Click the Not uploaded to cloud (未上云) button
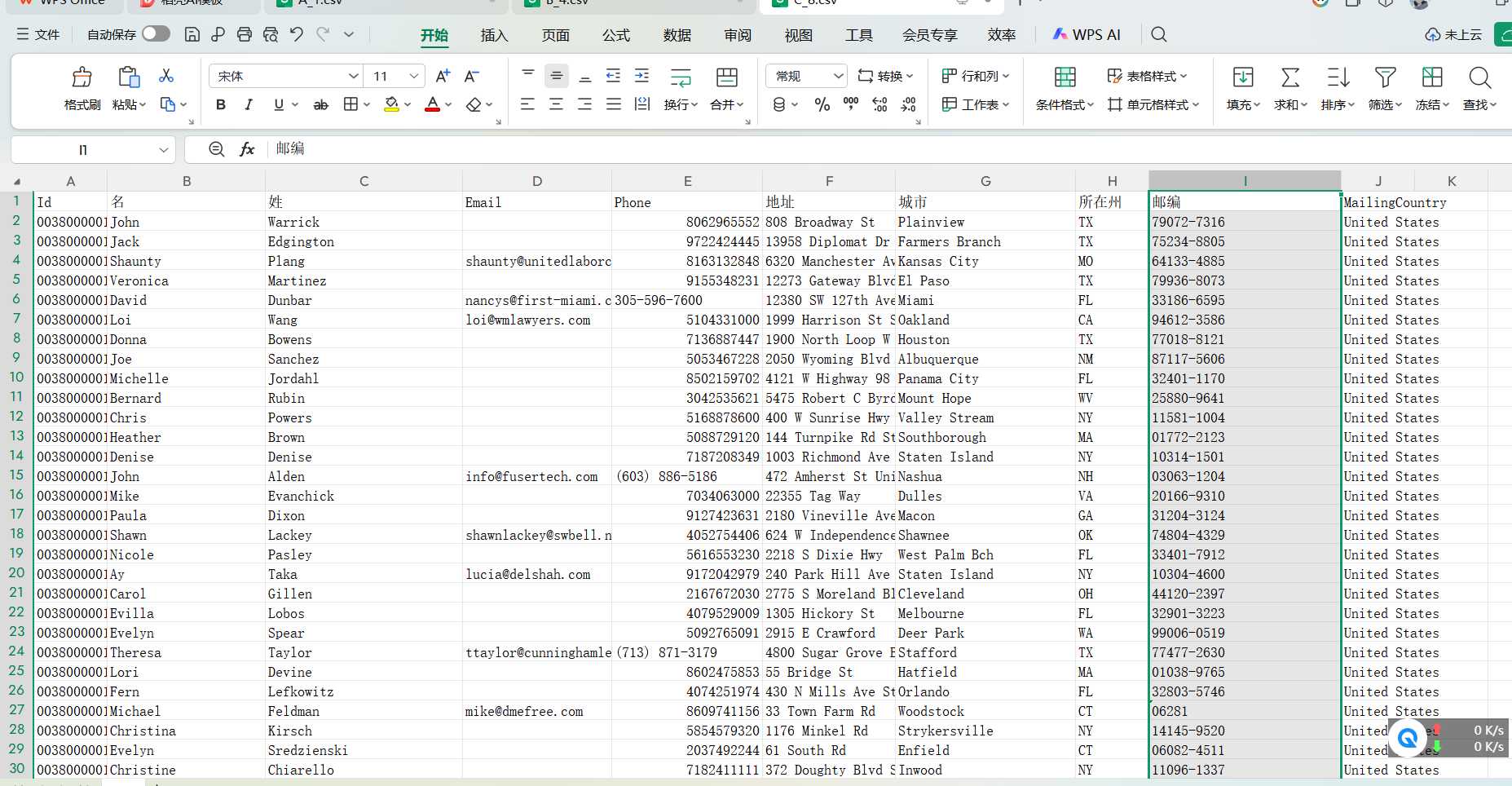This screenshot has height=786, width=1512. click(1453, 35)
